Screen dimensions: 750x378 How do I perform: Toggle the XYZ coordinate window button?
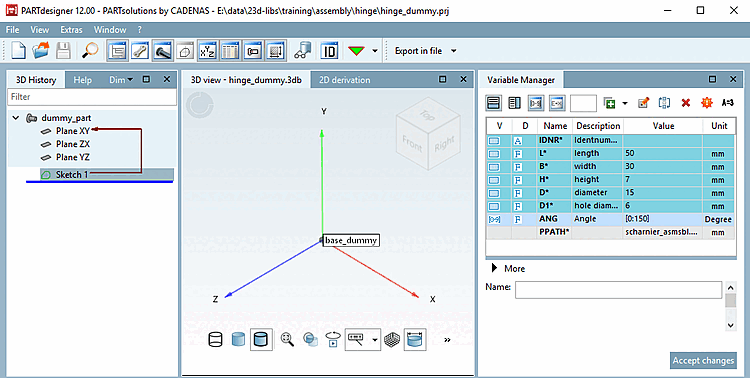pyautogui.click(x=208, y=51)
